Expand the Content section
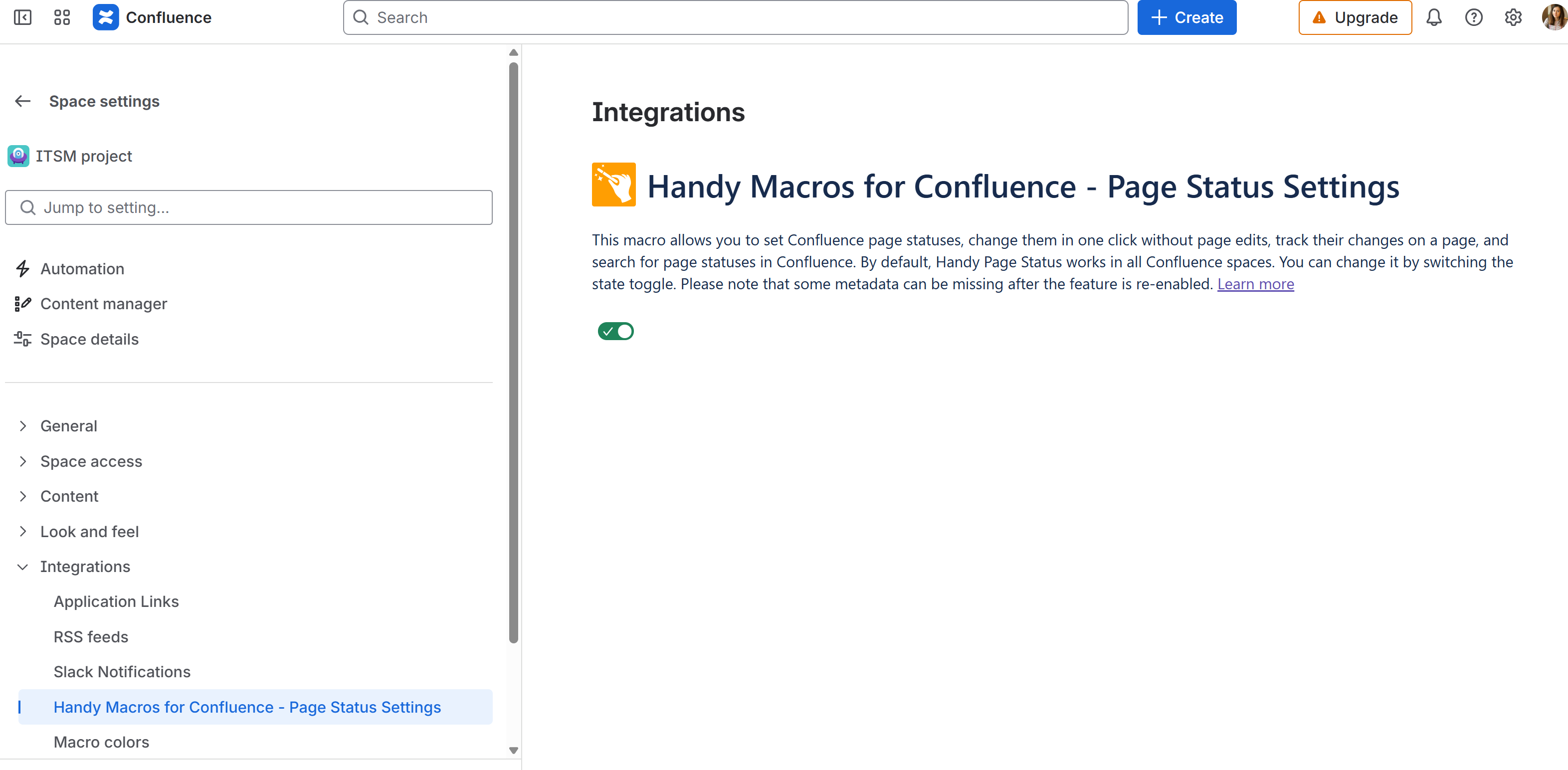1568x770 pixels. (22, 496)
